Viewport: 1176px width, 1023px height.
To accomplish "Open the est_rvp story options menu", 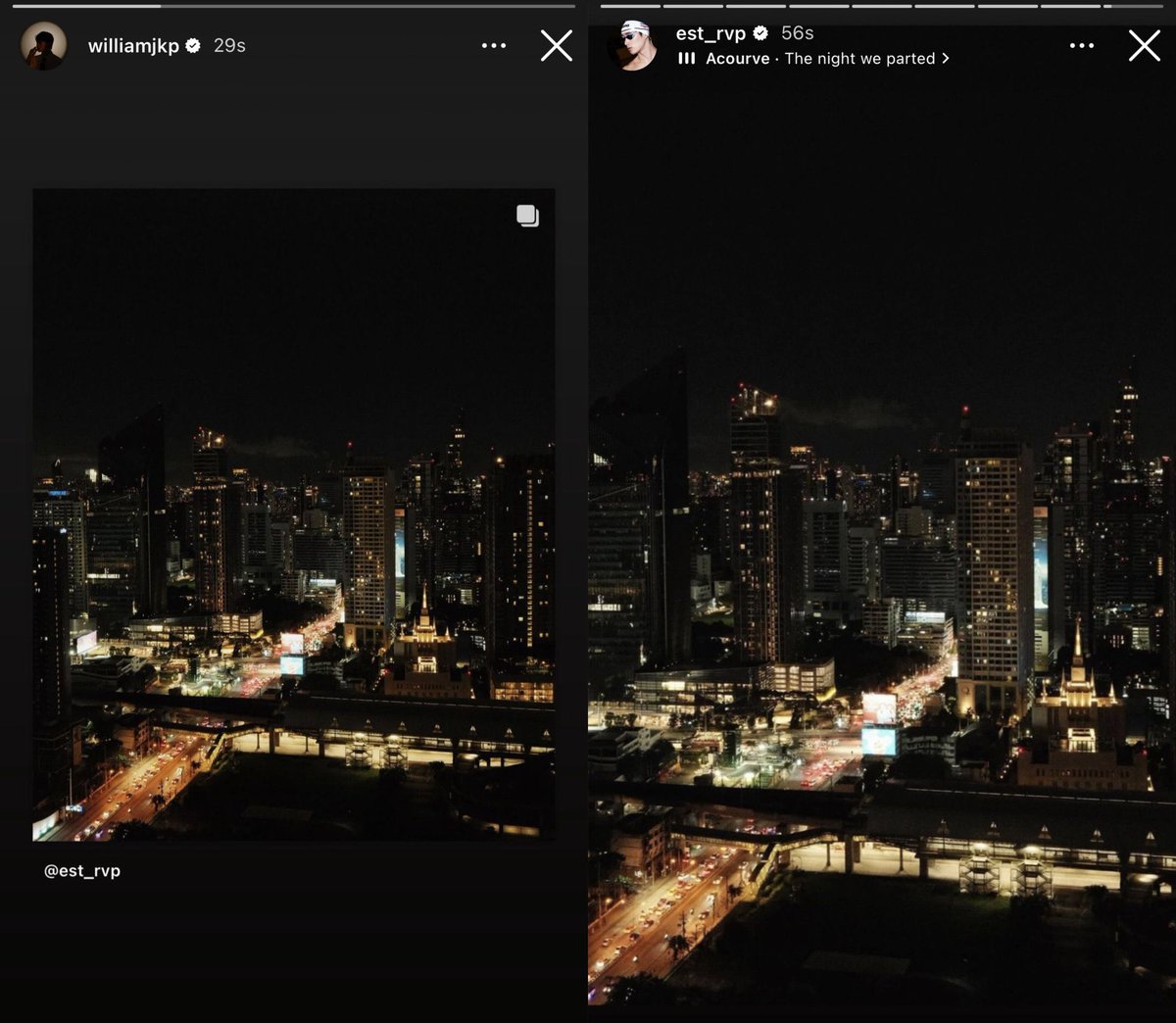I will (x=1082, y=46).
